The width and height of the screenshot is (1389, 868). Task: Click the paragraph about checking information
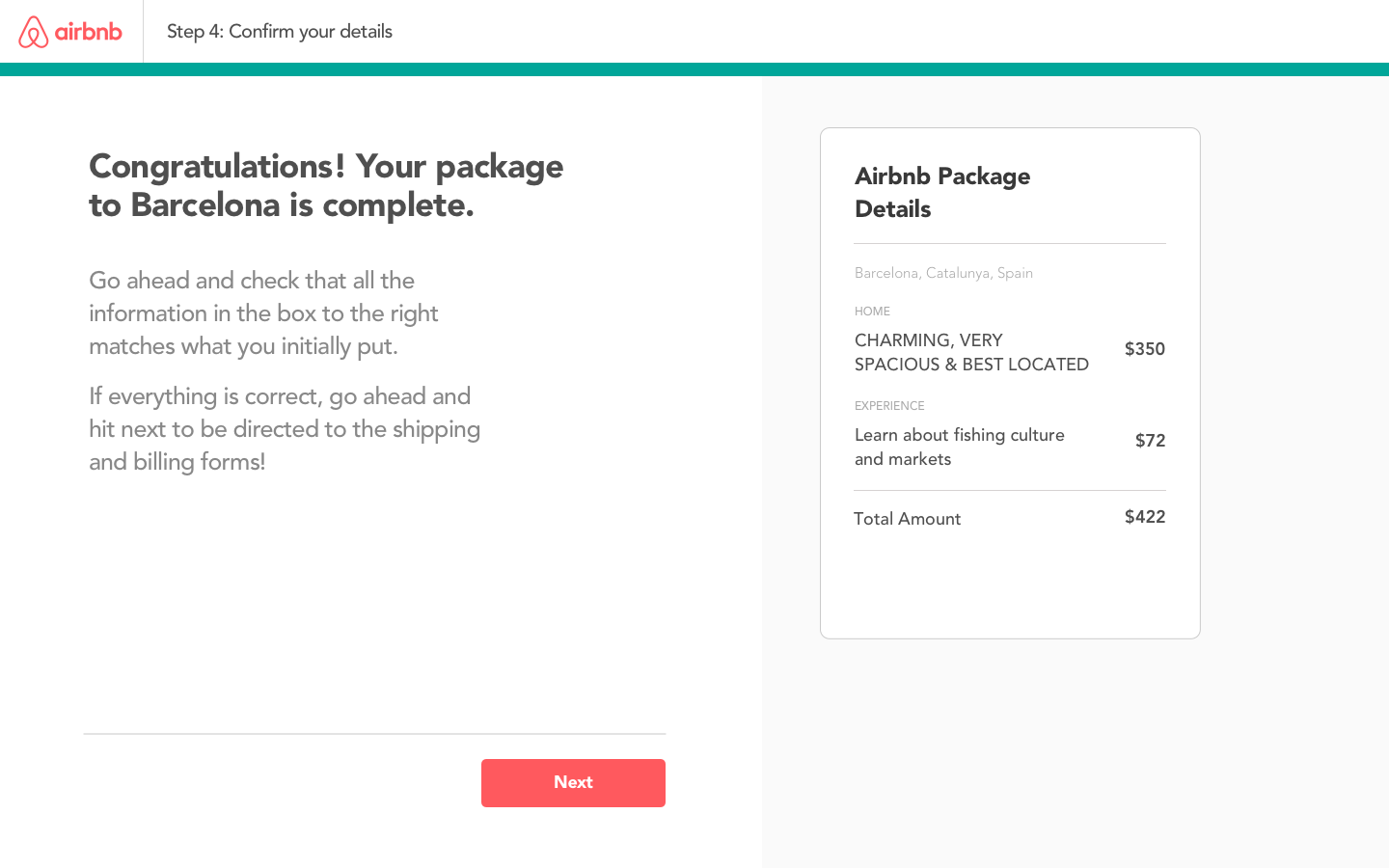[x=263, y=313]
